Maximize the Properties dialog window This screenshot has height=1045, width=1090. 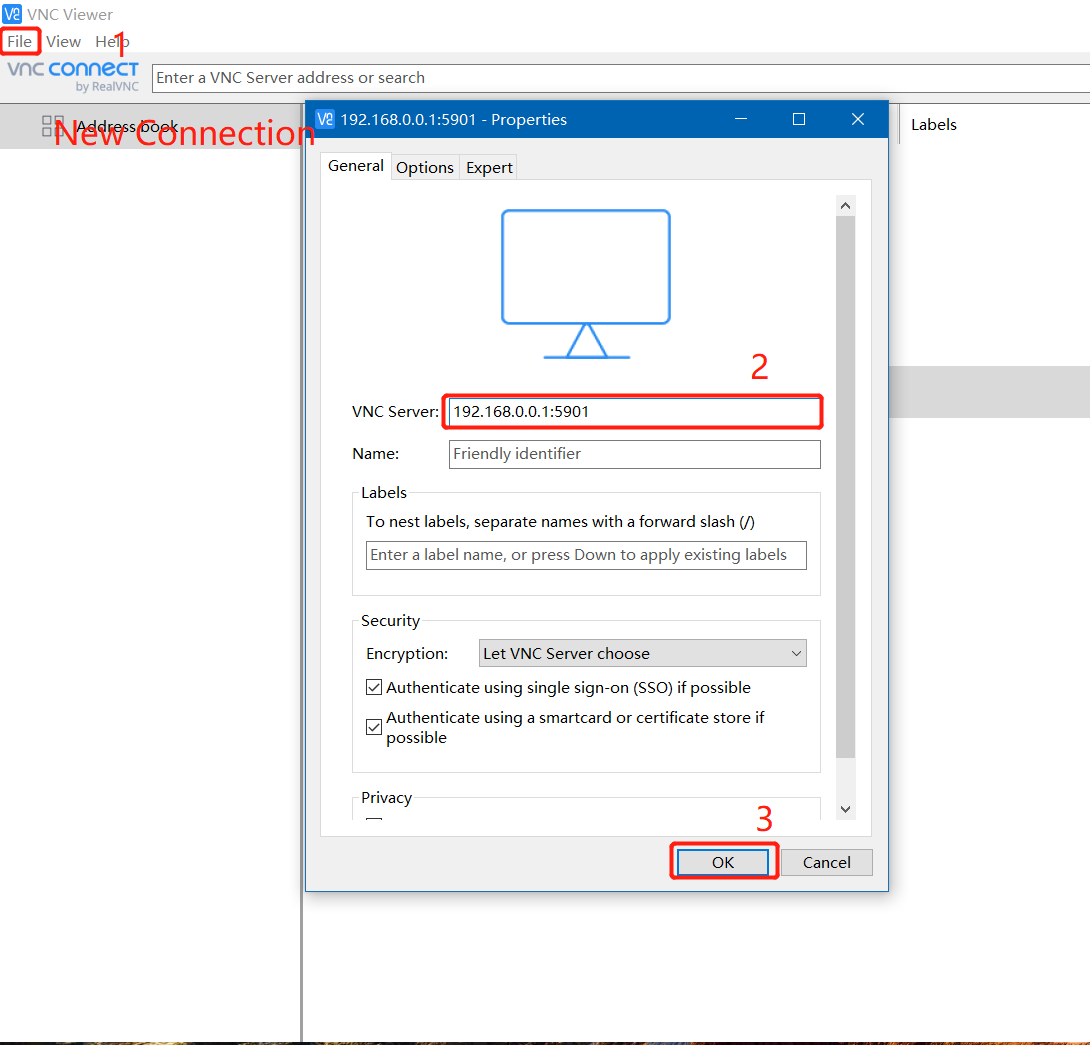799,119
